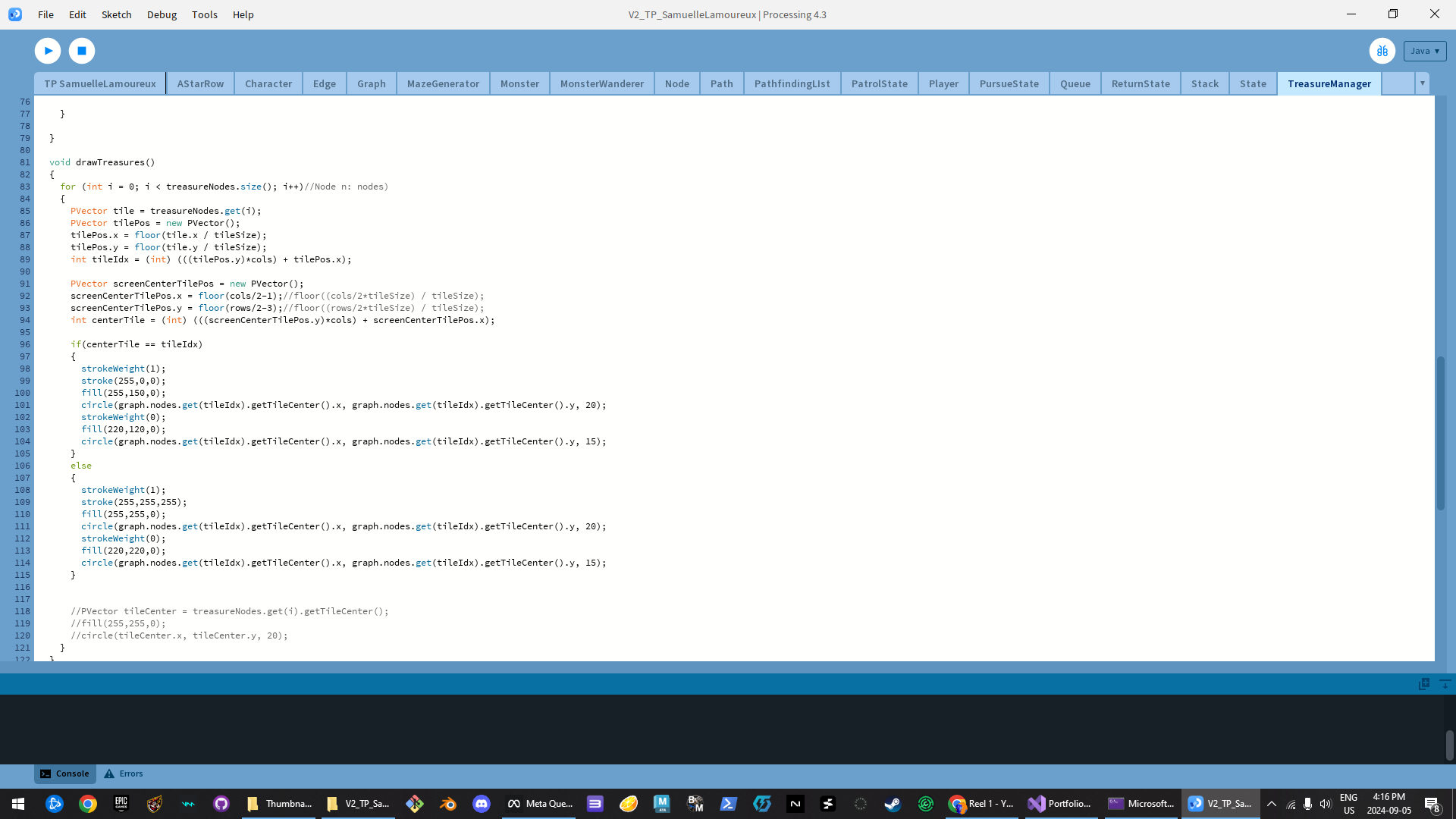Image resolution: width=1456 pixels, height=819 pixels.
Task: Open Discord from the taskbar
Action: pos(482,804)
